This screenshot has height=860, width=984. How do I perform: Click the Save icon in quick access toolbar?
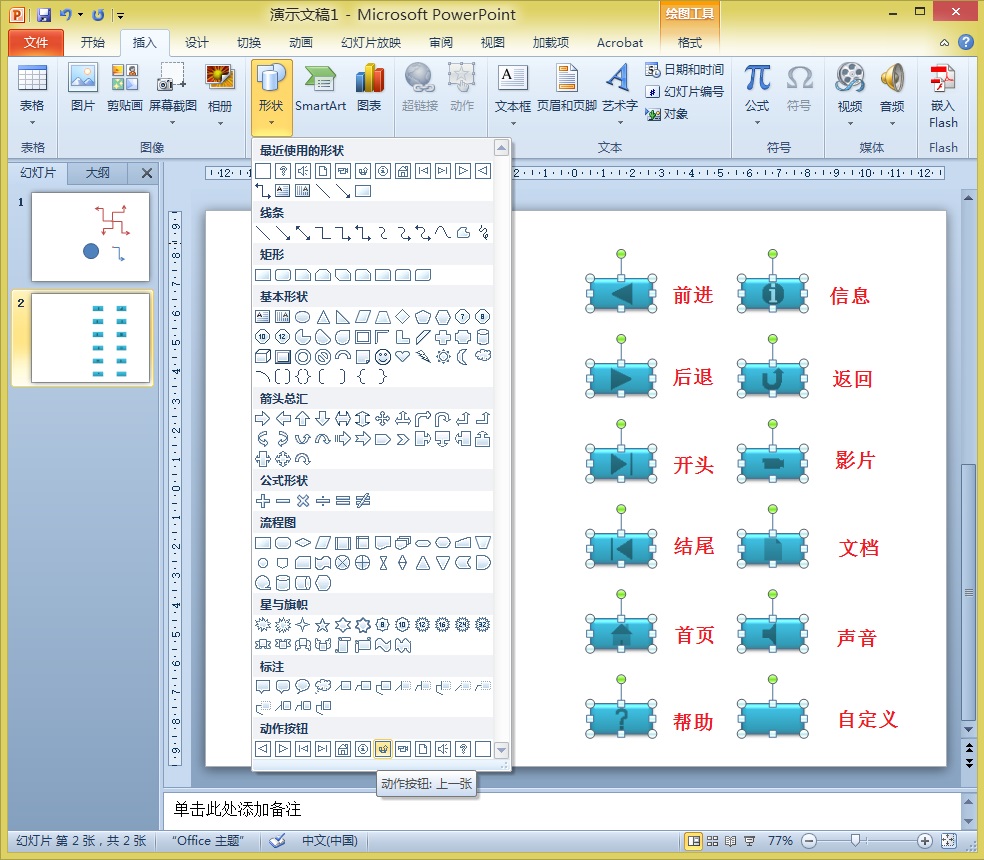[43, 14]
